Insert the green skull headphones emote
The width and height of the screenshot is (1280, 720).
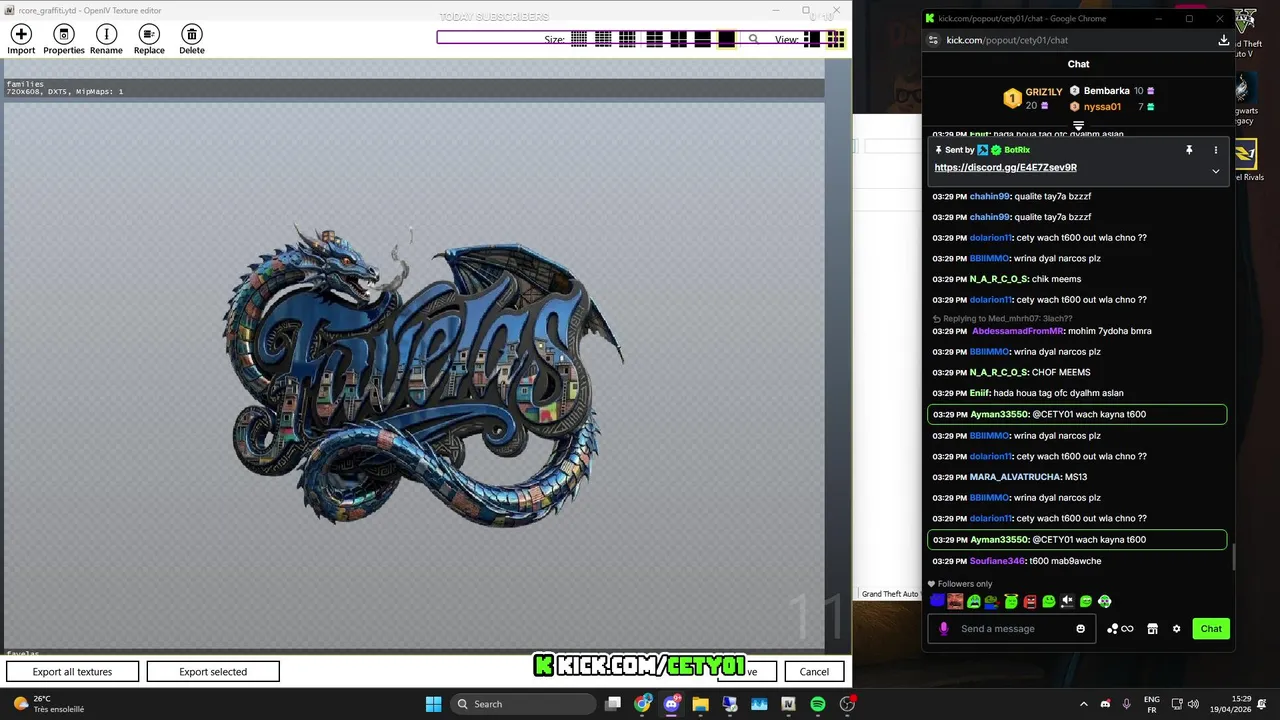click(1104, 601)
